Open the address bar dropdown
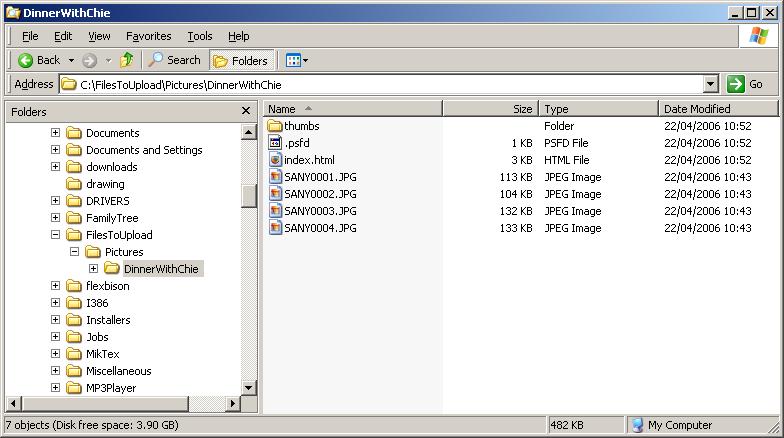This screenshot has height=438, width=784. pos(710,84)
